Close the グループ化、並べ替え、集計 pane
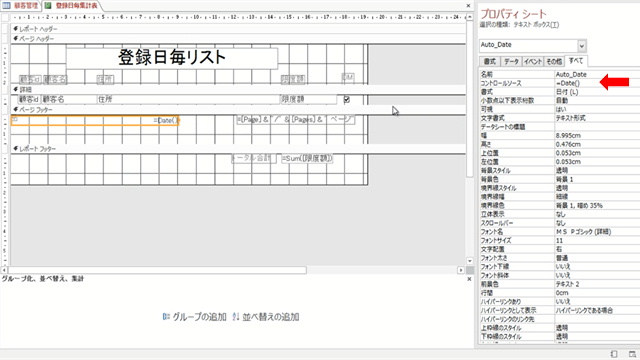The image size is (640, 360). (x=469, y=279)
